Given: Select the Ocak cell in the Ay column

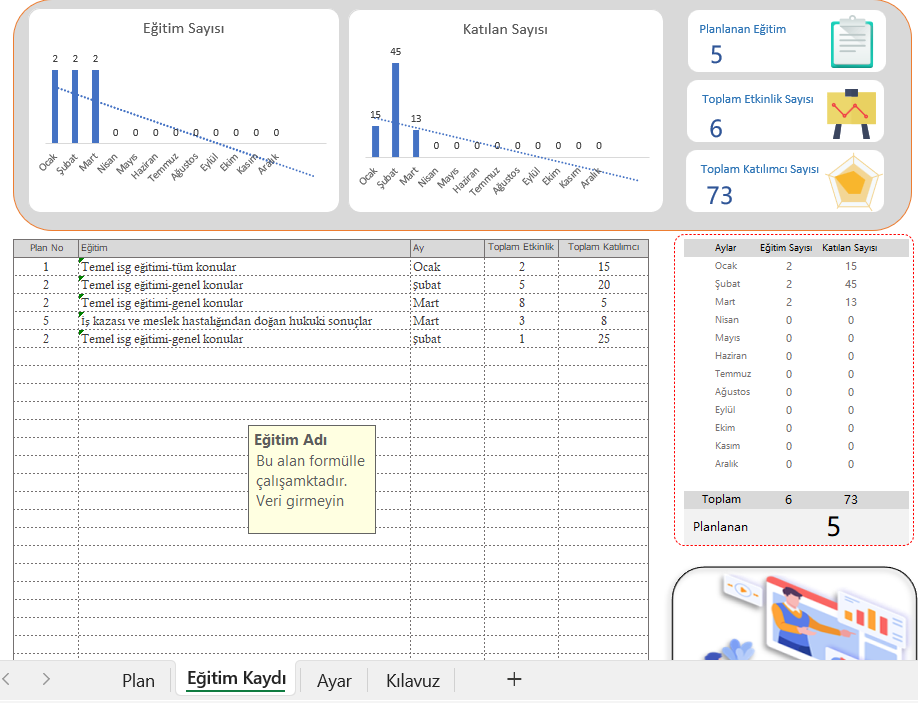Looking at the screenshot, I should 447,267.
